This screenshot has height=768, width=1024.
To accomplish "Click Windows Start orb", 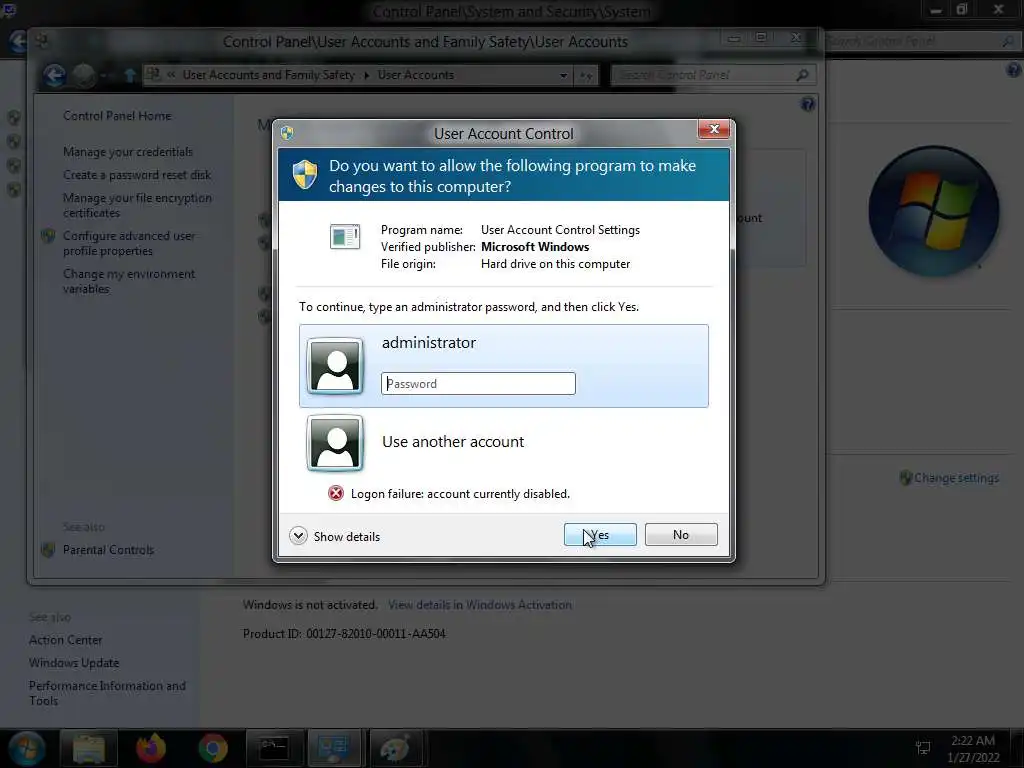I will [27, 748].
